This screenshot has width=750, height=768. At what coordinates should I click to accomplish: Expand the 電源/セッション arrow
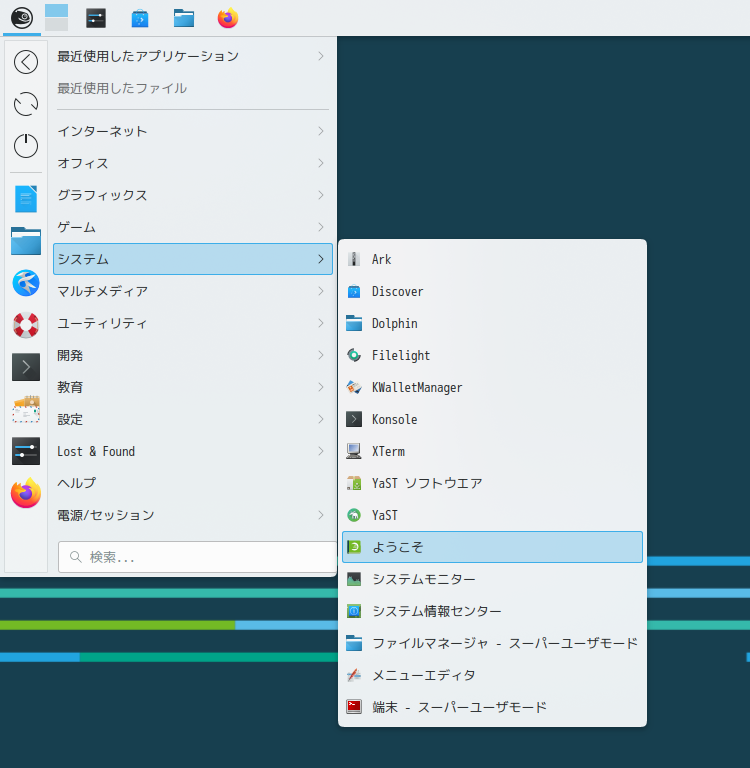321,515
